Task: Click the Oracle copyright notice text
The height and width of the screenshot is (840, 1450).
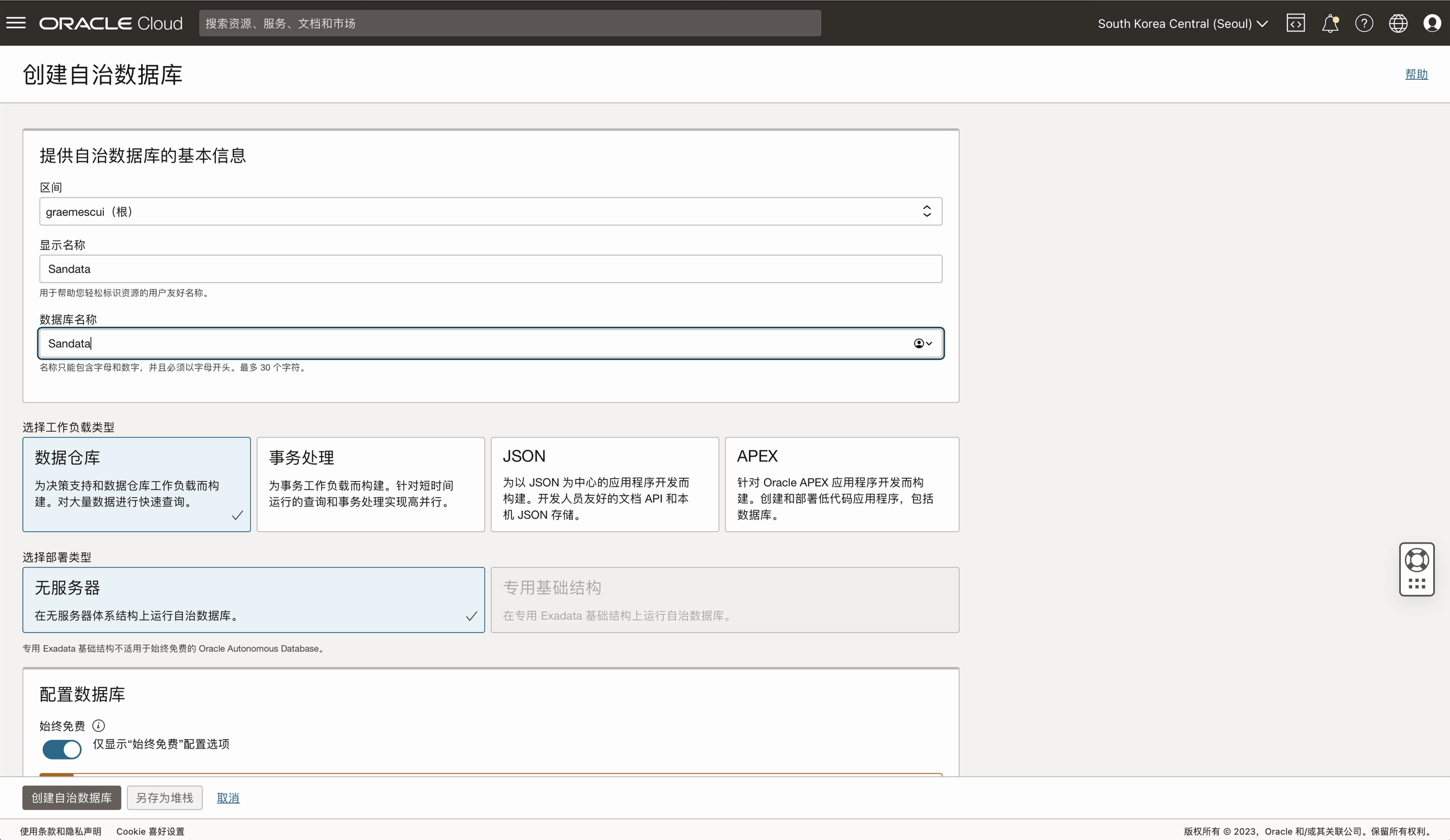Action: [1308, 832]
